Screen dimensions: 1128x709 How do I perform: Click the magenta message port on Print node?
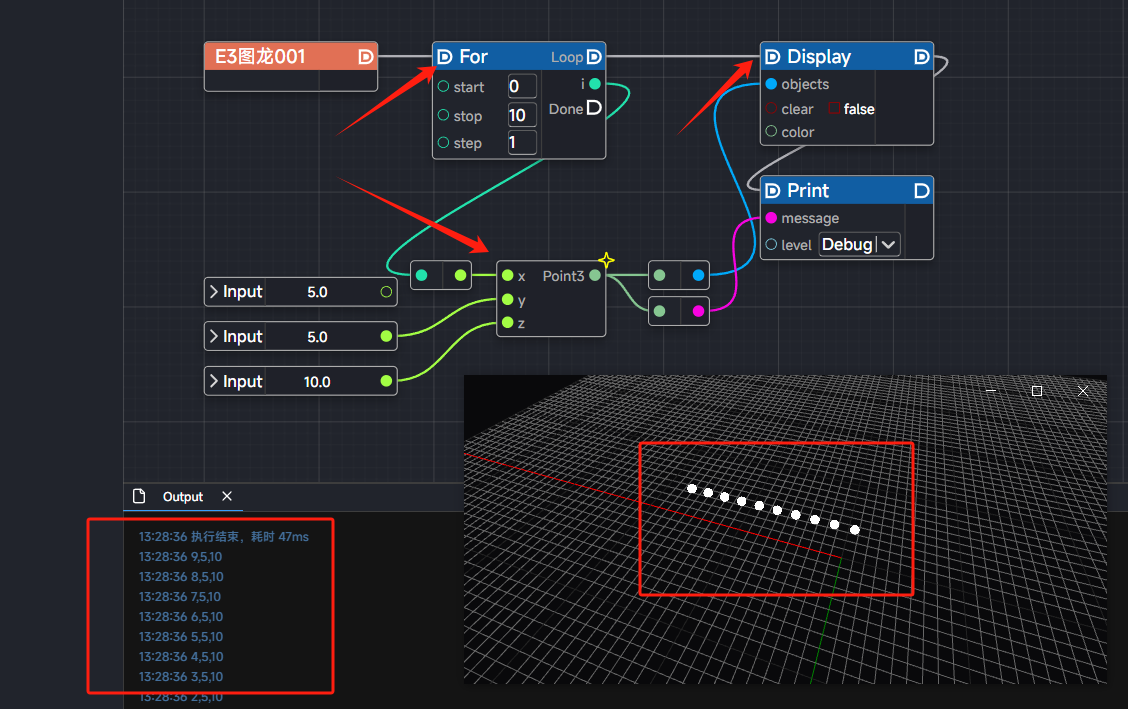(x=771, y=218)
